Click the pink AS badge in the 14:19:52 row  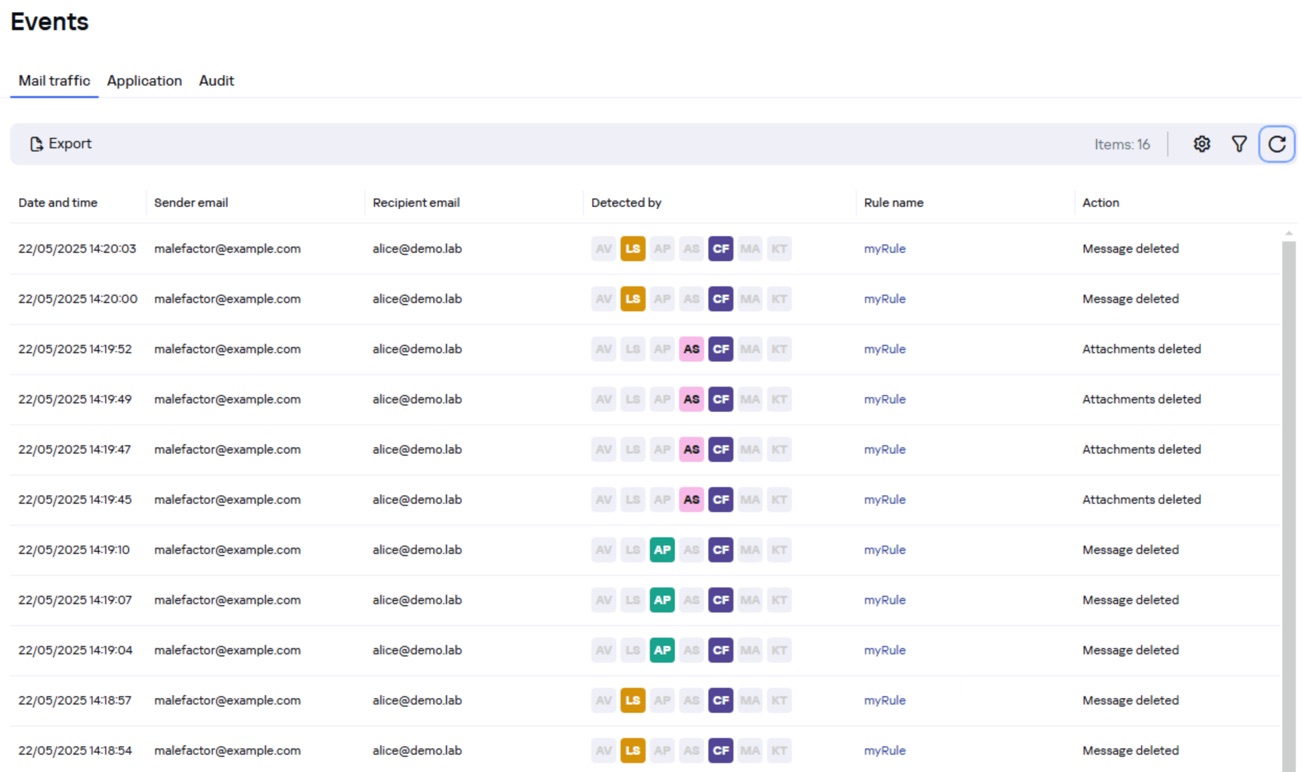pyautogui.click(x=691, y=349)
